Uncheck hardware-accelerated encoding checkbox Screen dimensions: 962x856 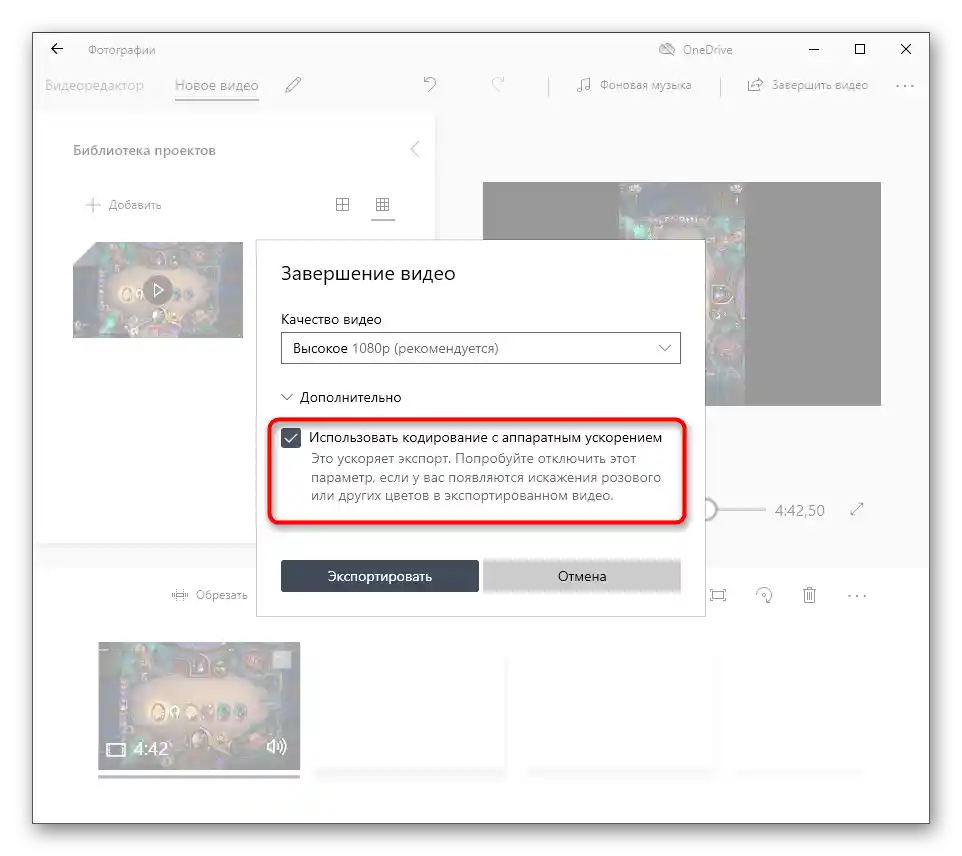pos(291,438)
